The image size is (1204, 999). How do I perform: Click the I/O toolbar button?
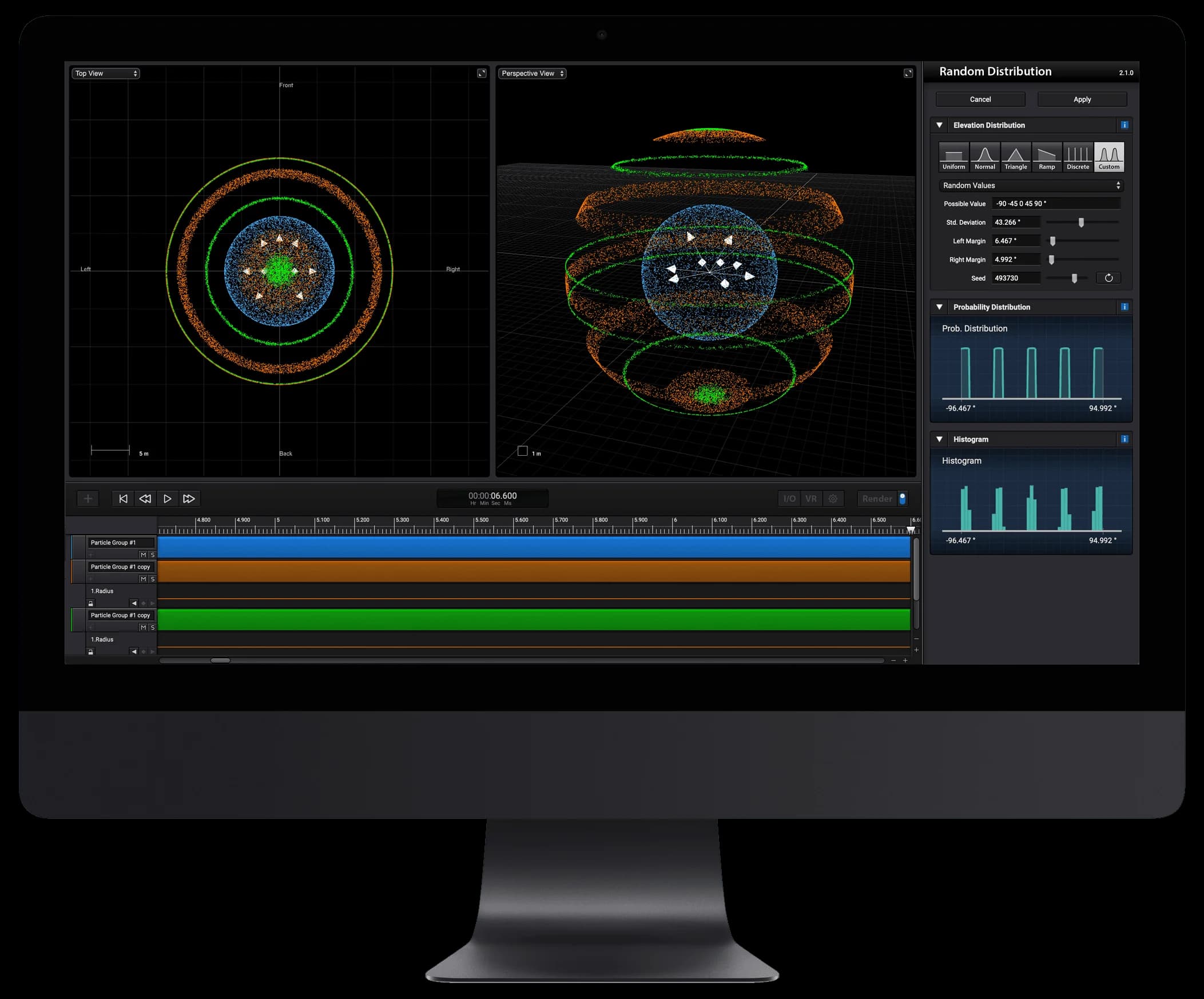[x=789, y=498]
